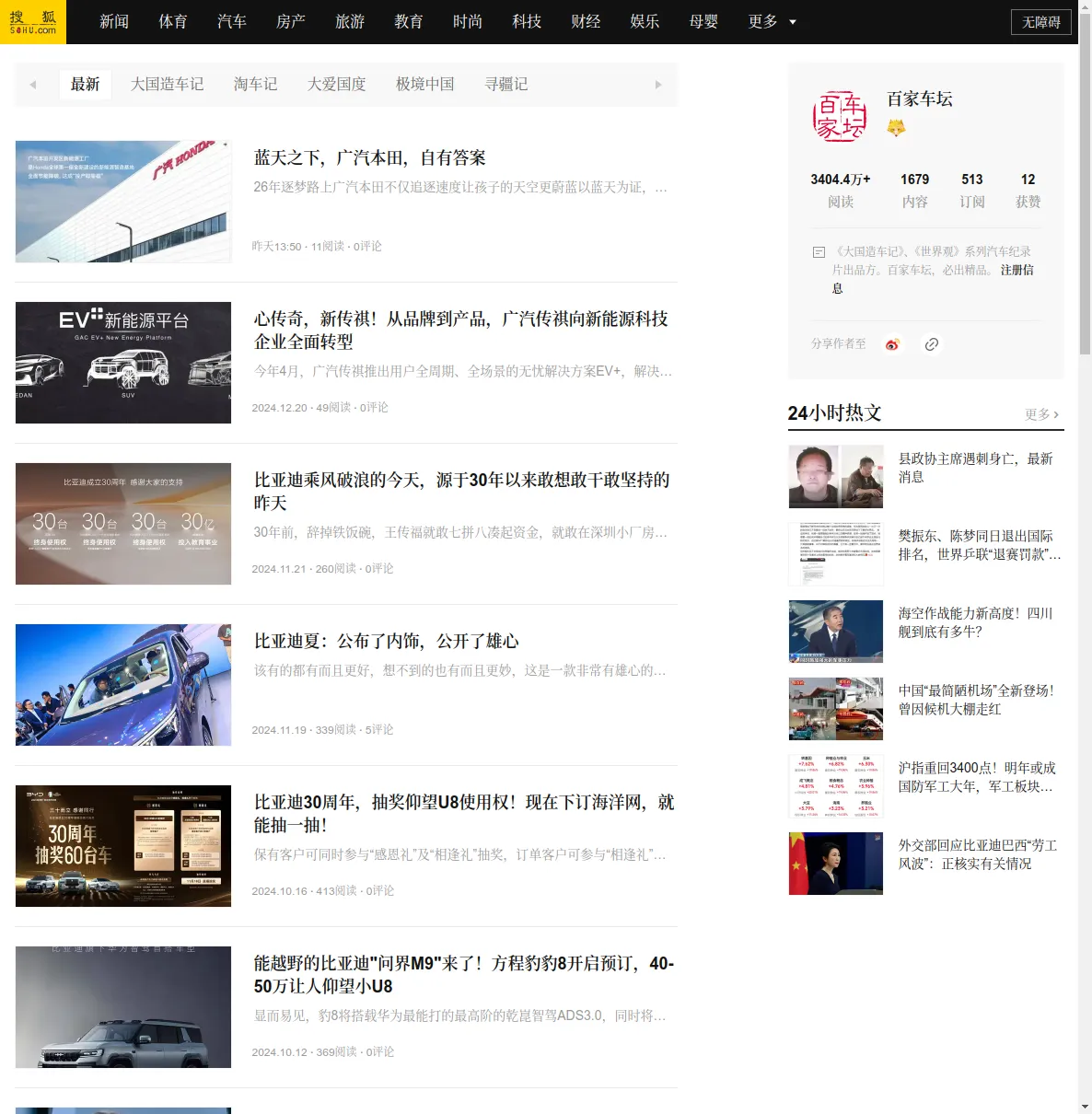The image size is (1092, 1114).
Task: Click the page vertical scrollbar thumb
Action: pos(1085,184)
